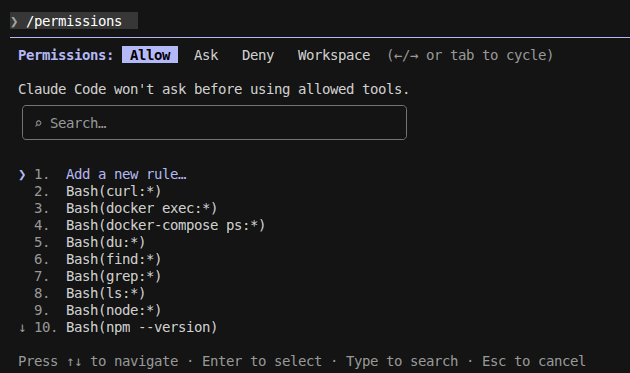Click the 'Type to search' hint text
The image size is (630, 373).
402,361
